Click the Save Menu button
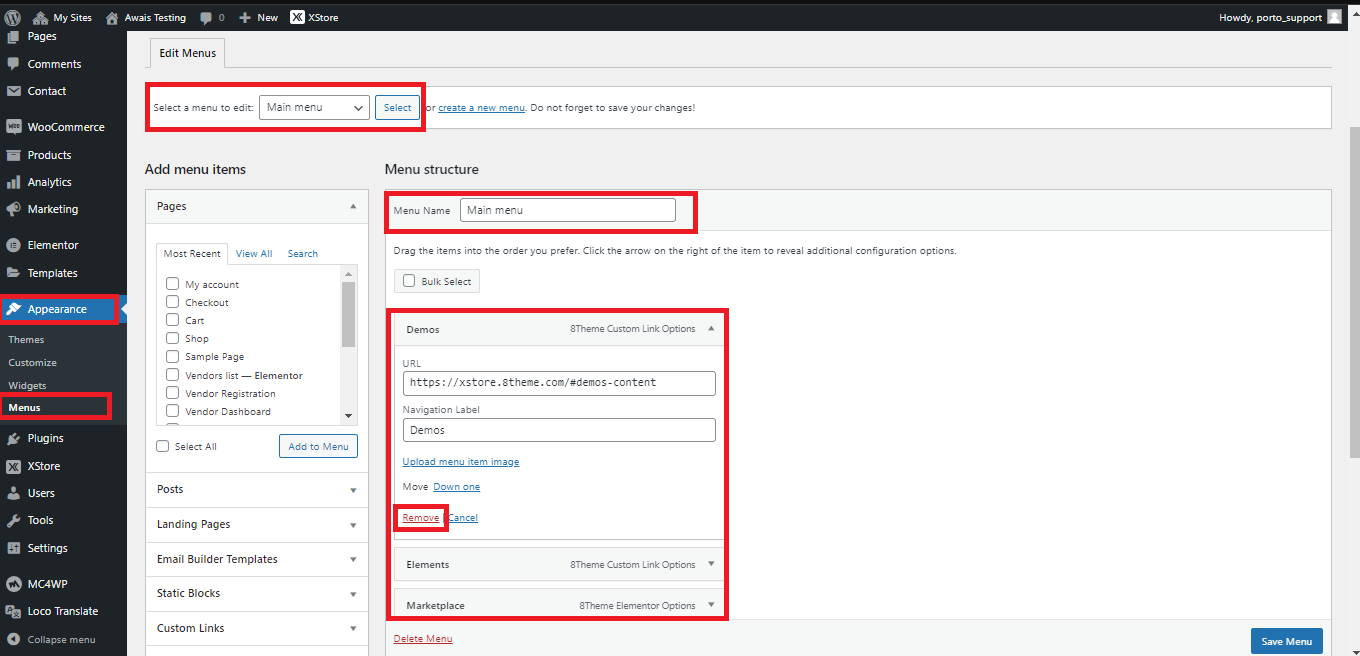Image resolution: width=1360 pixels, height=656 pixels. click(1286, 641)
